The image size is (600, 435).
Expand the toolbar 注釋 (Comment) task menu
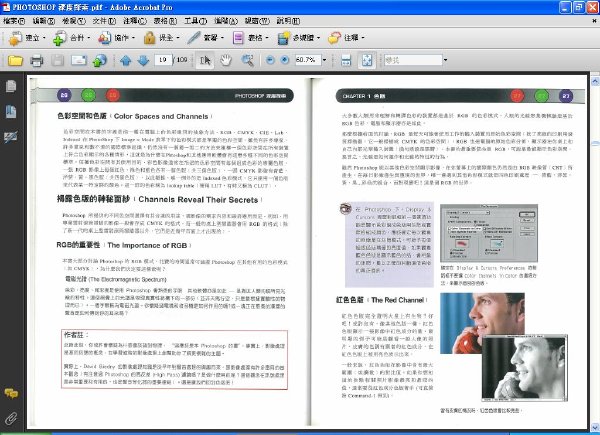[346, 38]
